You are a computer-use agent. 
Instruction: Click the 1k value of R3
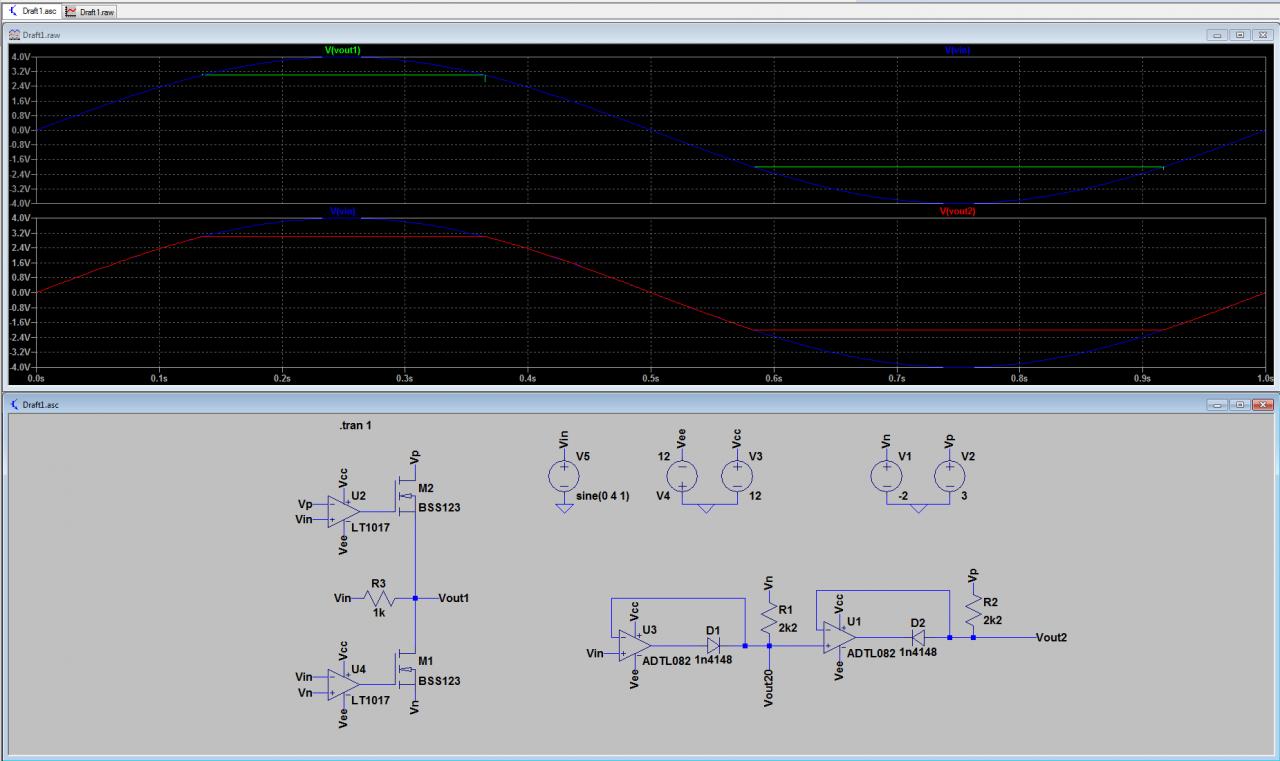[x=378, y=612]
